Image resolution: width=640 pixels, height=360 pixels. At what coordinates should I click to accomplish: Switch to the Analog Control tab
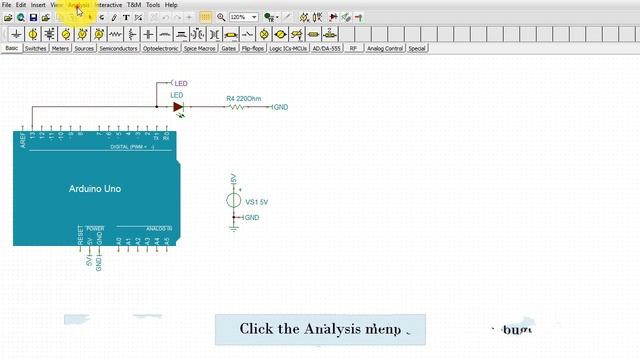coord(384,48)
